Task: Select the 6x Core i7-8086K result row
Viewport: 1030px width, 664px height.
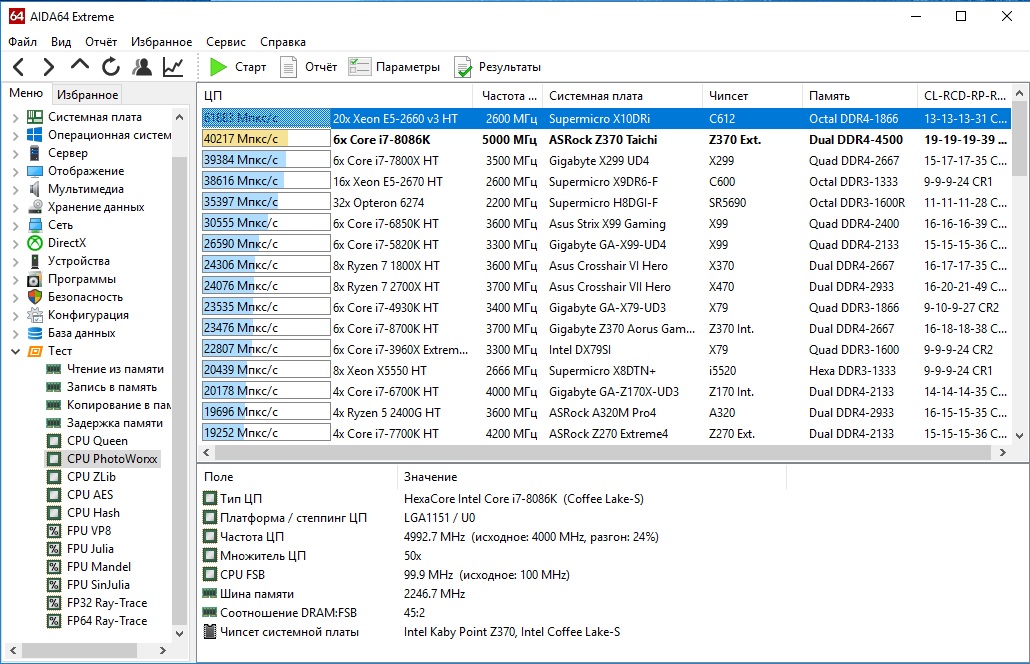Action: 606,139
